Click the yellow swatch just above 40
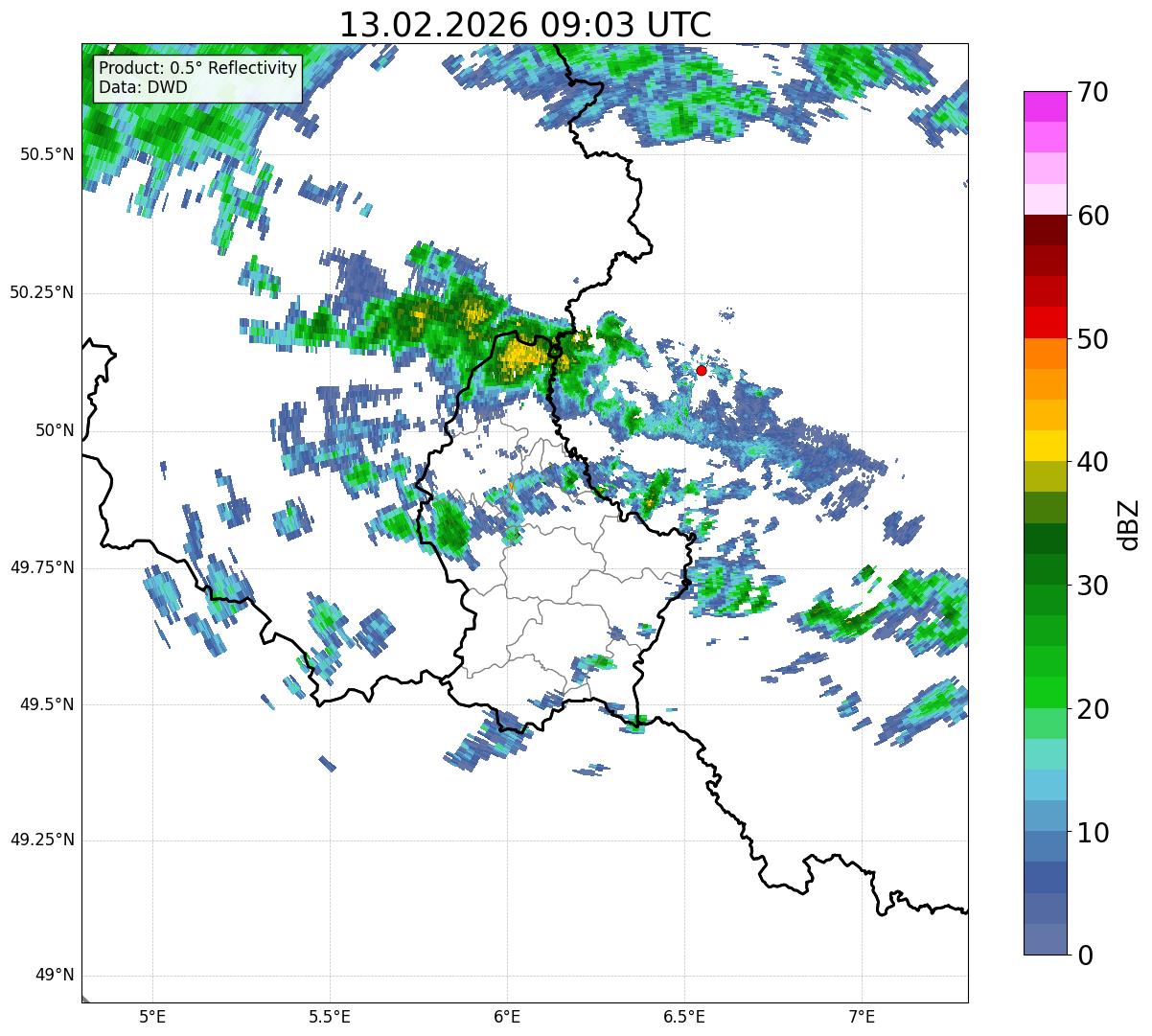 coord(1045,447)
